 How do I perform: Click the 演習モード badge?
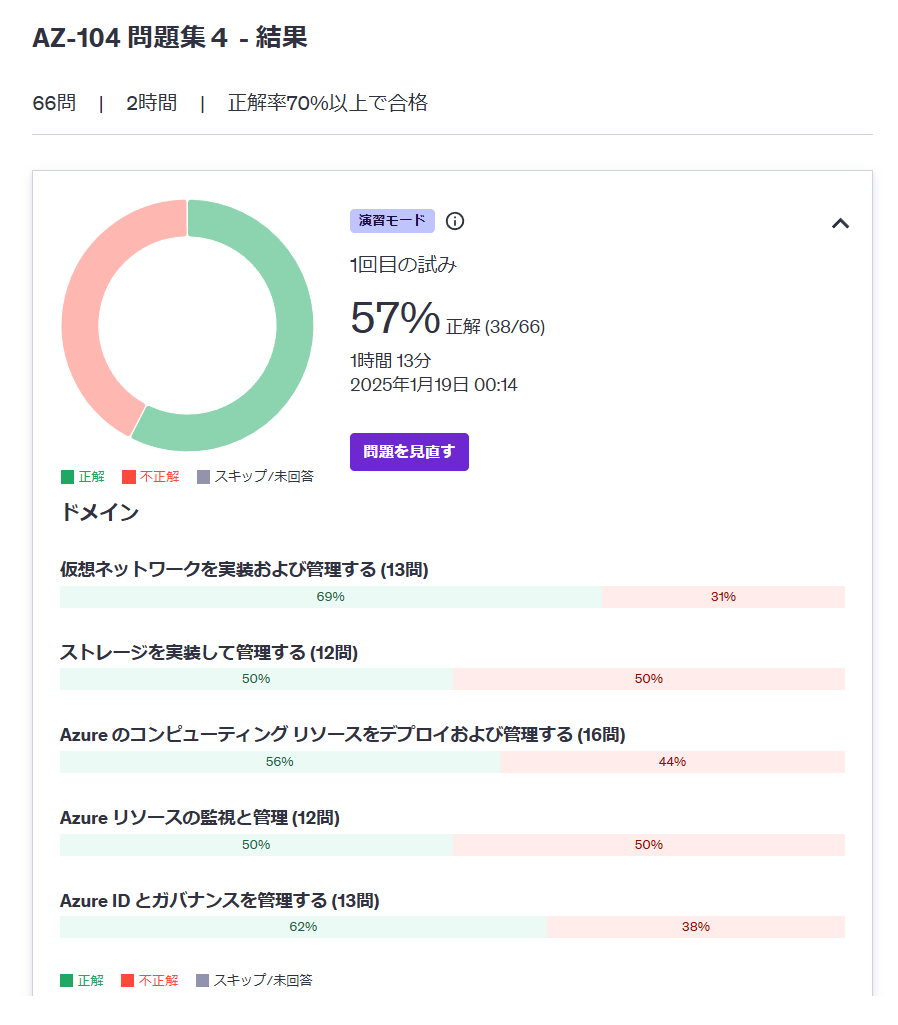coord(392,221)
